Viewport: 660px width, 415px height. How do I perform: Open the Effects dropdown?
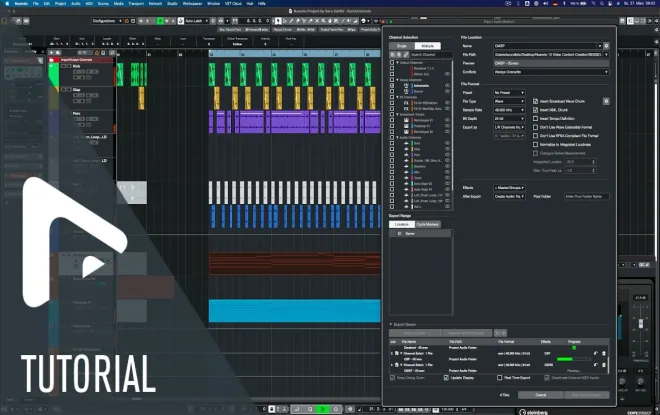tap(509, 188)
